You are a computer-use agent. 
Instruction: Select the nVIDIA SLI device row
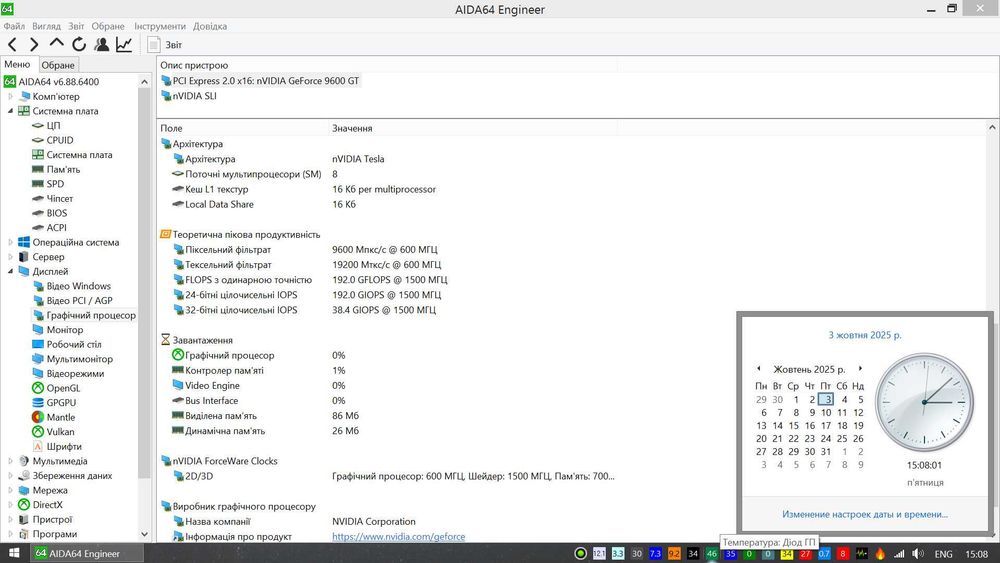(189, 96)
